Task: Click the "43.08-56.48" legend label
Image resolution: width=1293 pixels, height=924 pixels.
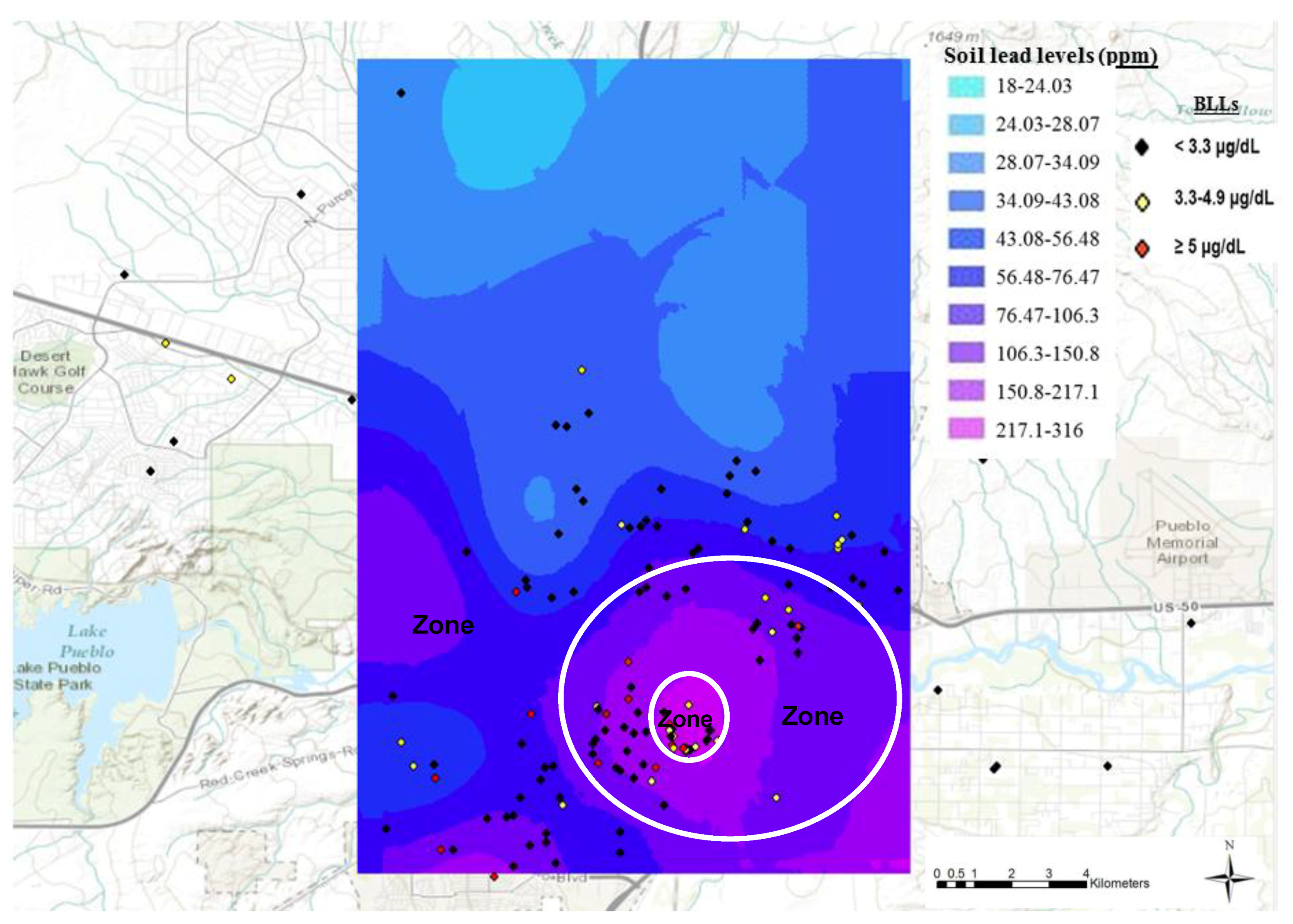Action: pos(1047,239)
